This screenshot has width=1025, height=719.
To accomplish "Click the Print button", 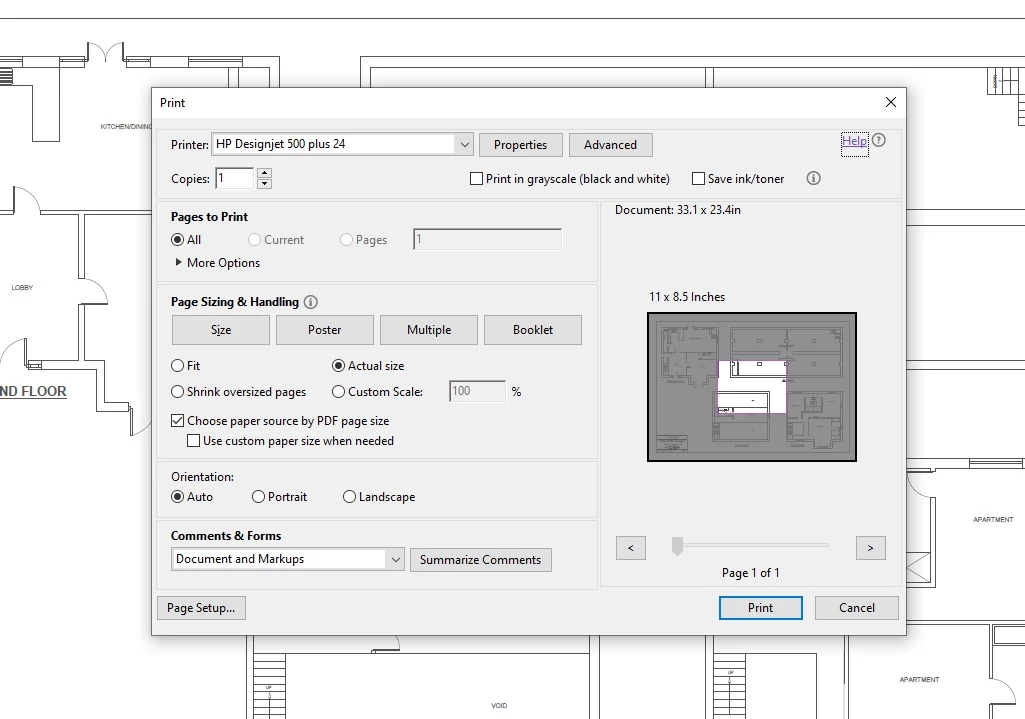I will pyautogui.click(x=761, y=608).
